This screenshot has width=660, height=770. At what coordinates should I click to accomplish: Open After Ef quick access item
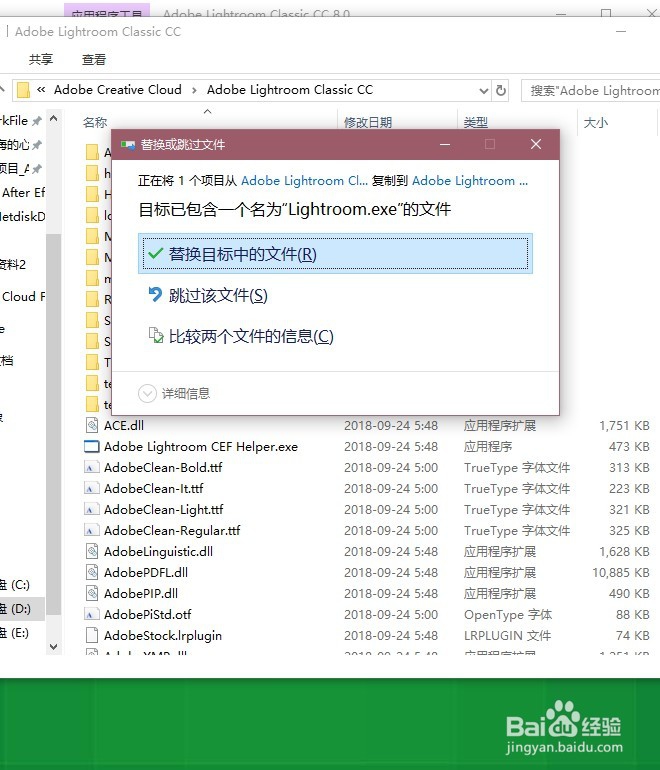tap(23, 192)
